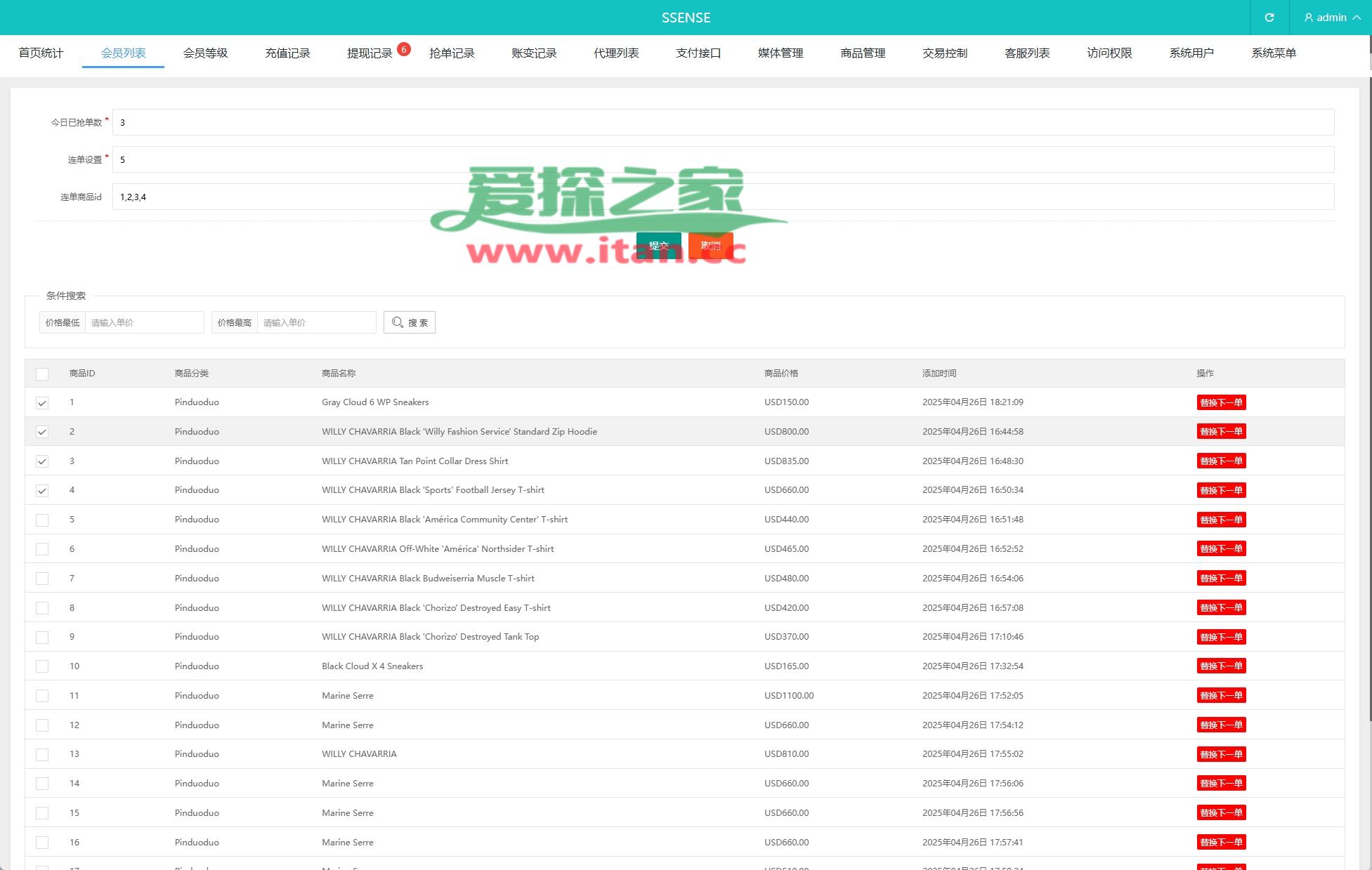Click the timestamp '2025年04月26日 17:32:54'
The image size is (1372, 870).
[x=973, y=666]
